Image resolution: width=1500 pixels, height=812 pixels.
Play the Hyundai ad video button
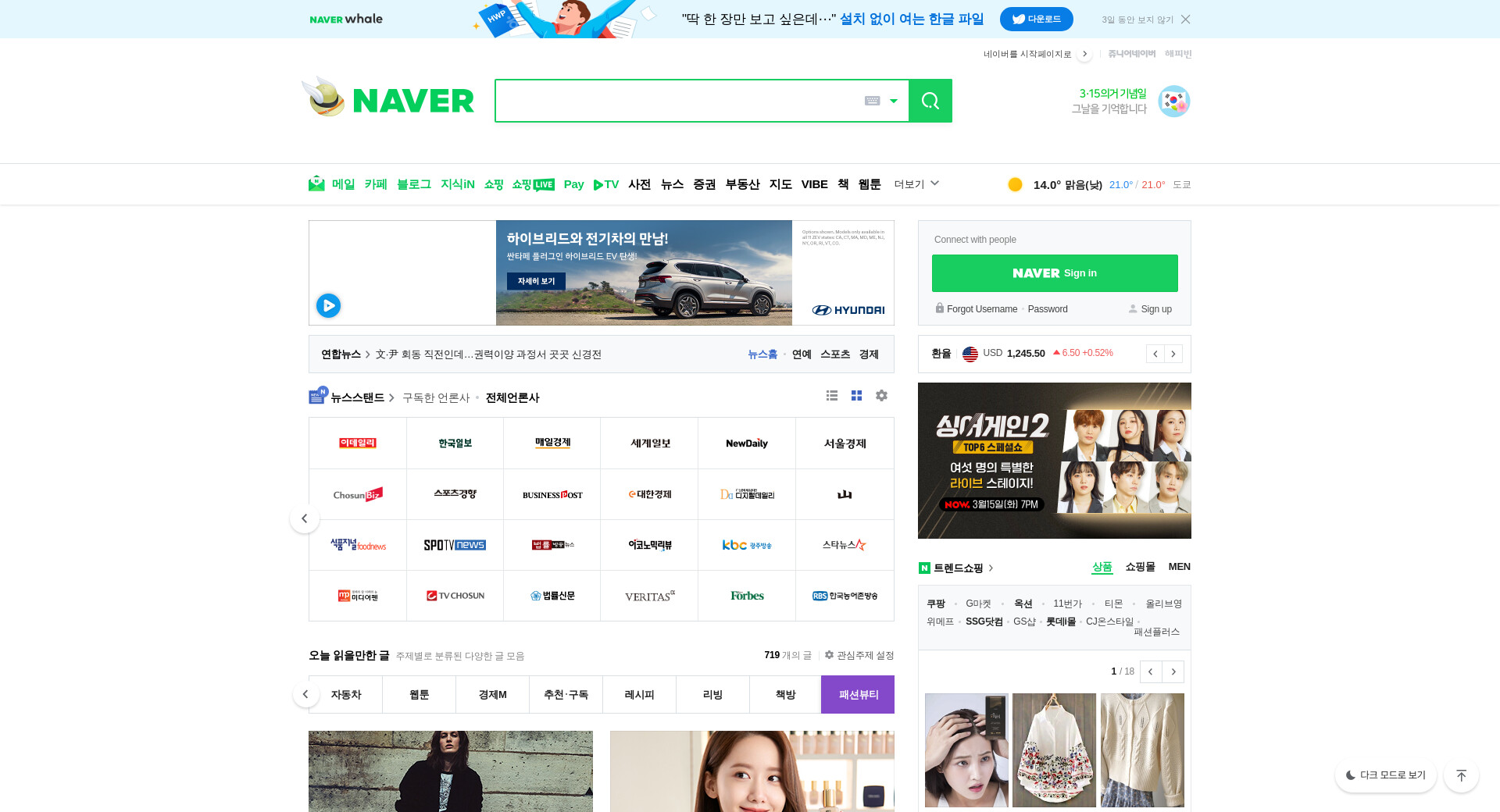[328, 305]
